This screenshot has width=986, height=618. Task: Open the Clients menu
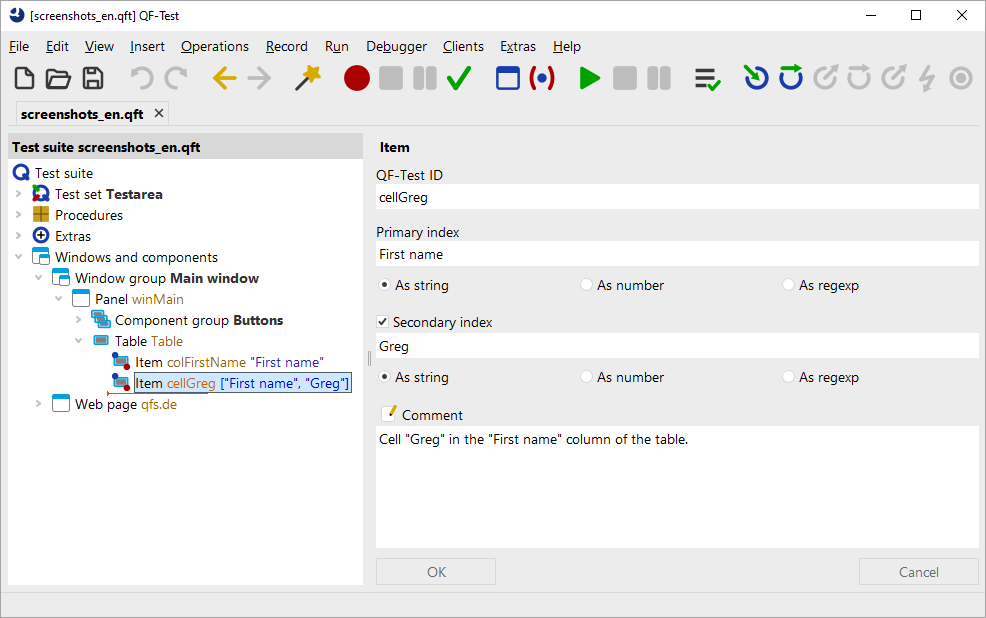coord(463,47)
